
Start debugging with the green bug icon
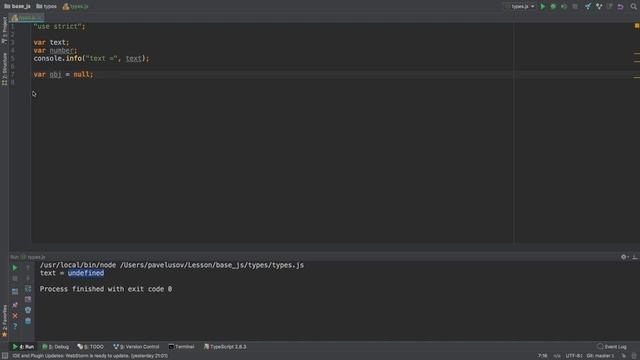[x=553, y=7]
